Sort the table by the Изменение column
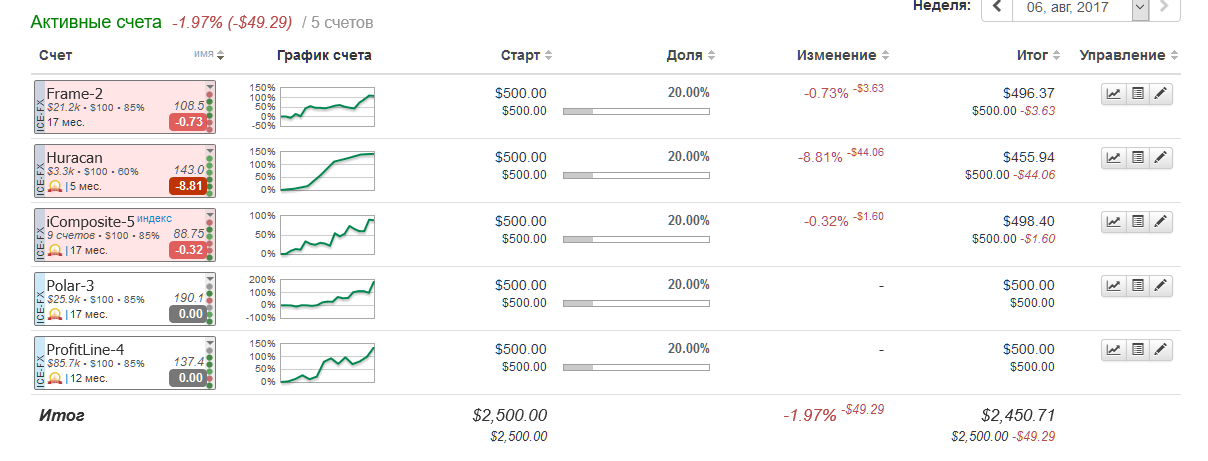 843,56
